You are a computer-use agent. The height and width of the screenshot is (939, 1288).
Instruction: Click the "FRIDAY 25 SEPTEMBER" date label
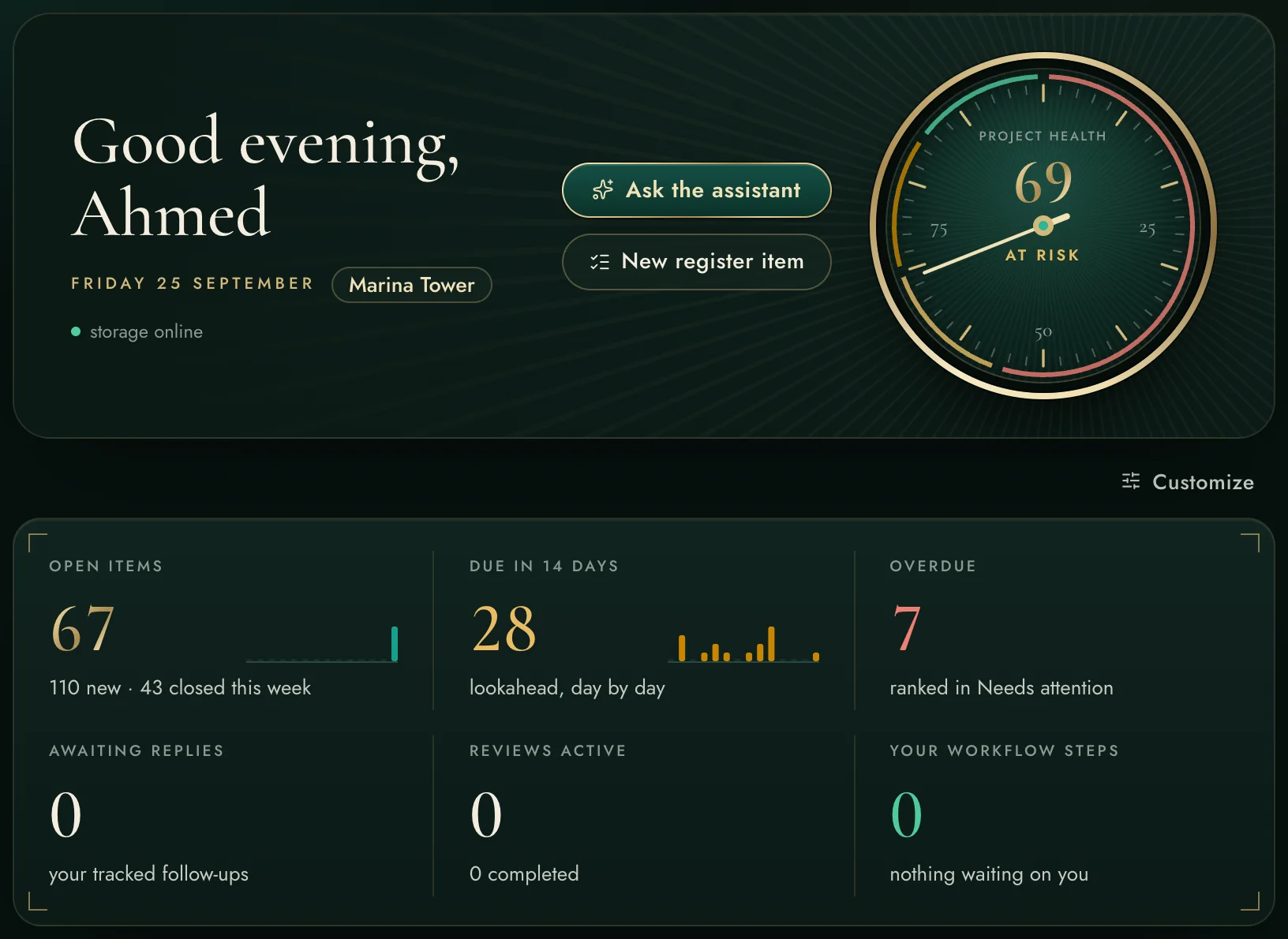(x=192, y=283)
